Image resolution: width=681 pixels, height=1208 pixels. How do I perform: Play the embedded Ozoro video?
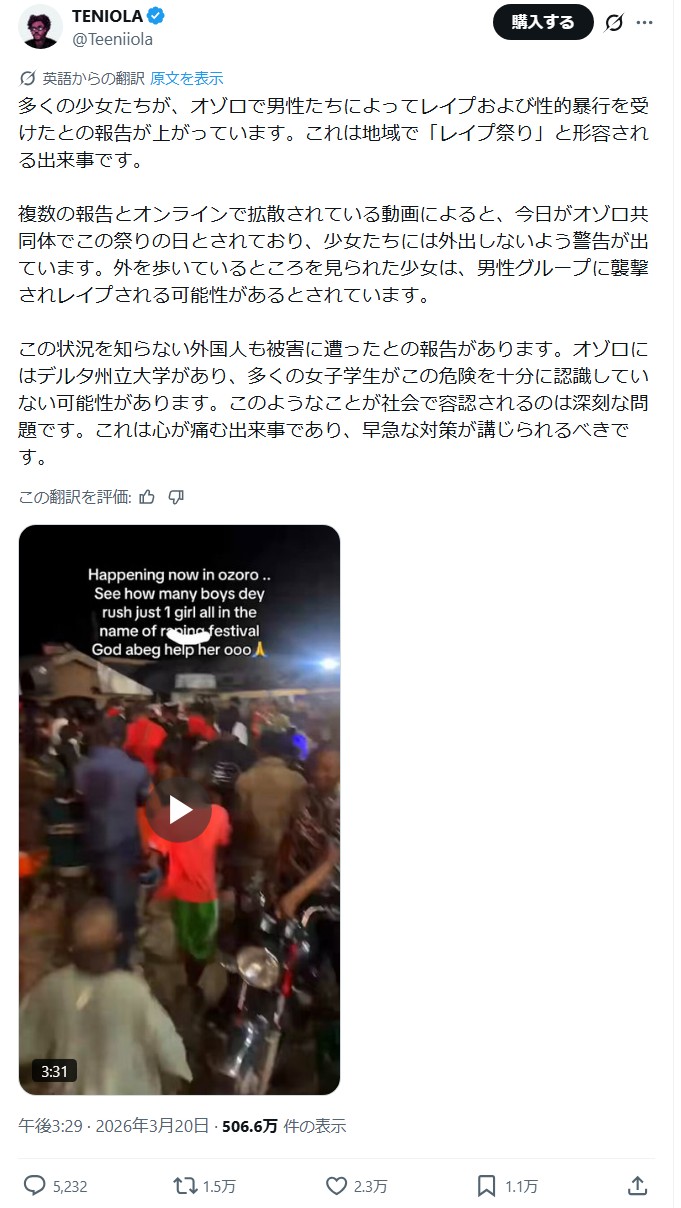(x=180, y=810)
